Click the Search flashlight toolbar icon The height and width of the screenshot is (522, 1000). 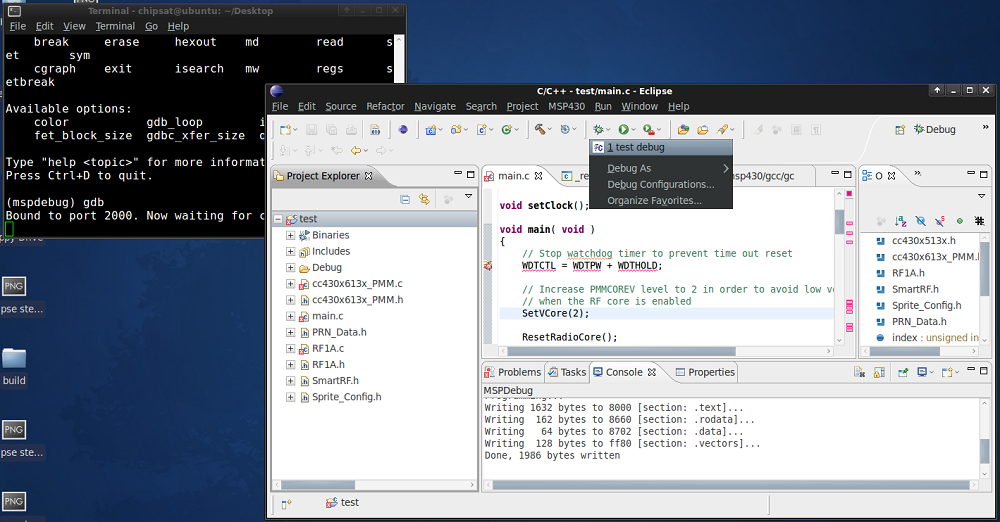[722, 130]
